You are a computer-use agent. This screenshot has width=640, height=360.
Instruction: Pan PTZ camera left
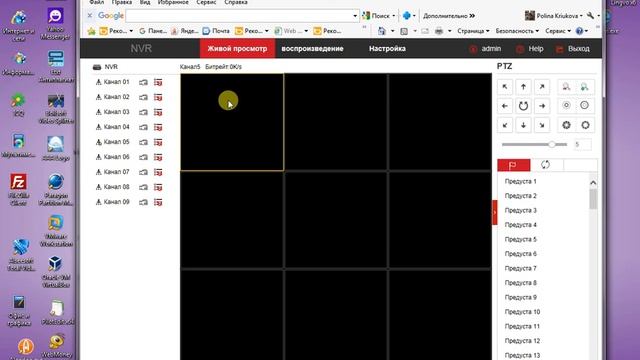pos(505,106)
